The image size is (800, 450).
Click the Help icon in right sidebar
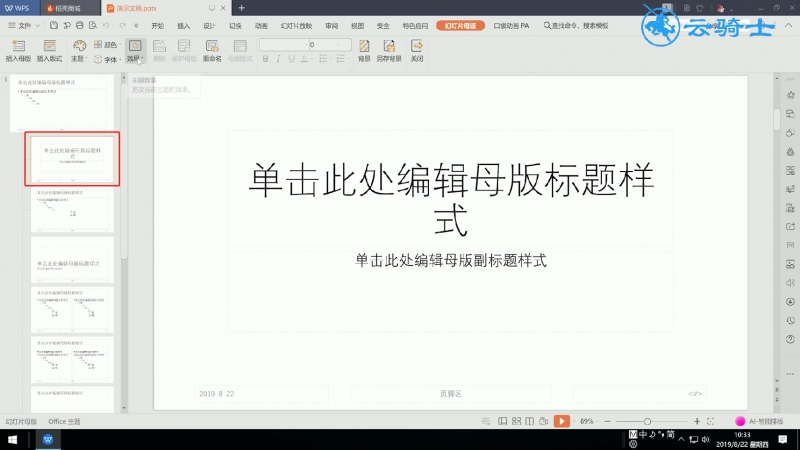(x=790, y=339)
